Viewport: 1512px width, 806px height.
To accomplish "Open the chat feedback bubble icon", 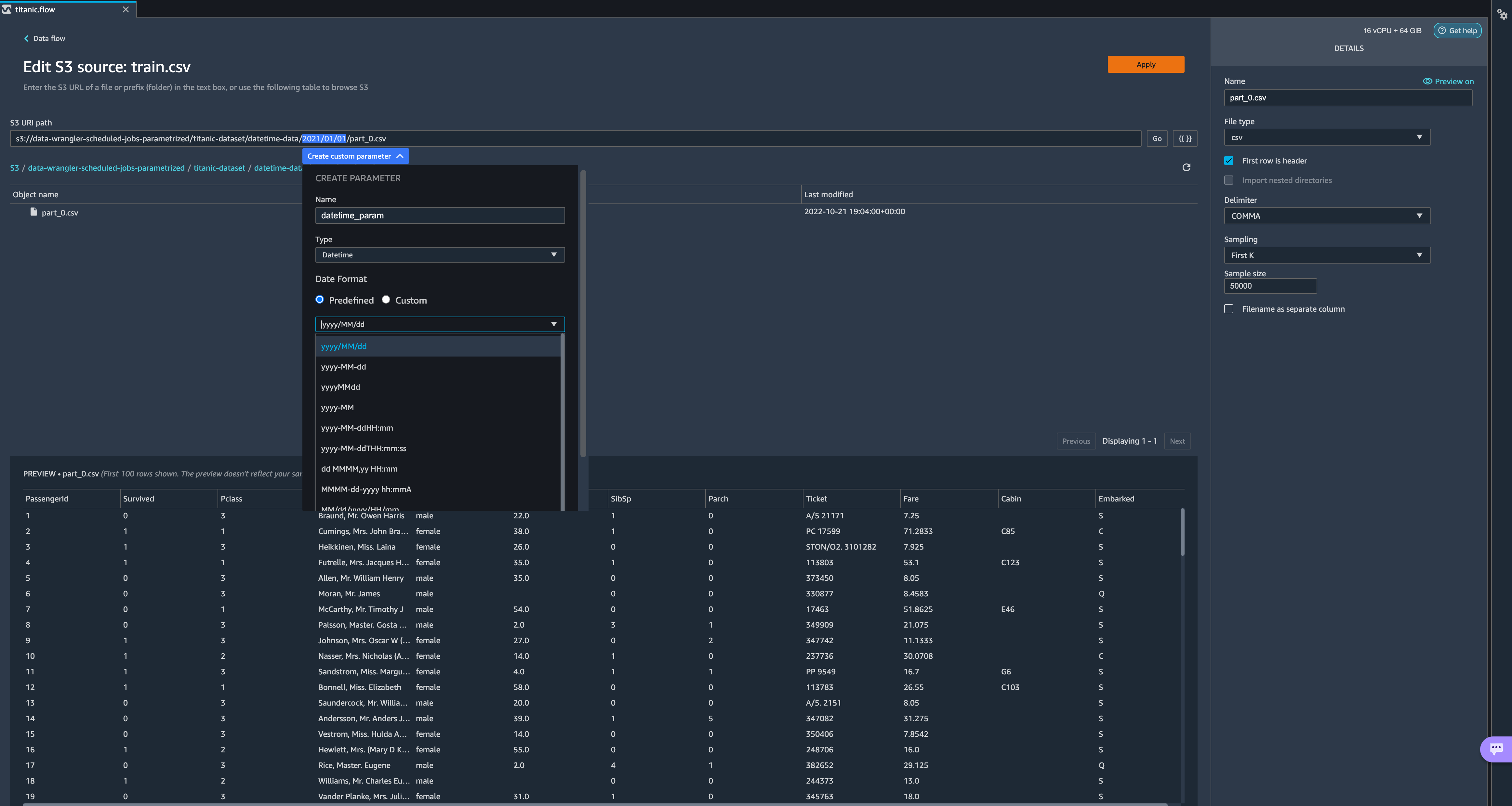I will [x=1495, y=748].
